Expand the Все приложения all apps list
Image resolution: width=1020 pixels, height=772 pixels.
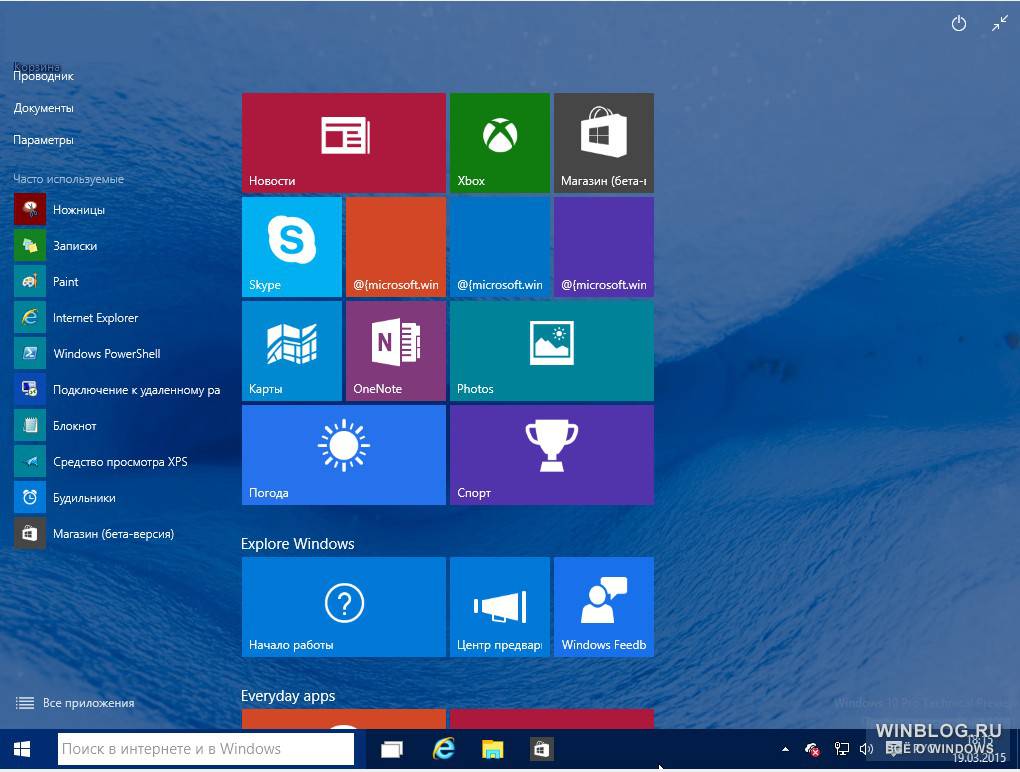(x=75, y=702)
